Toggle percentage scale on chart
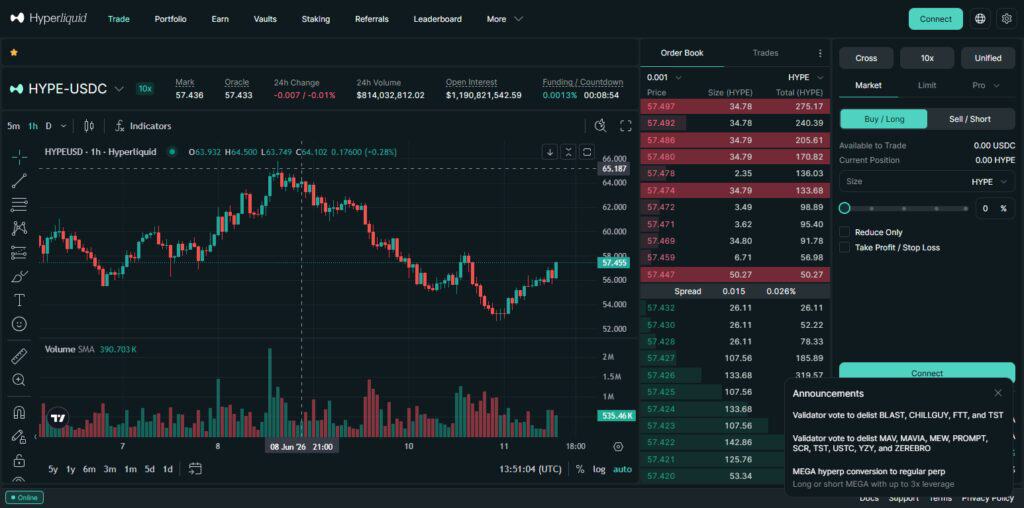 click(x=580, y=469)
